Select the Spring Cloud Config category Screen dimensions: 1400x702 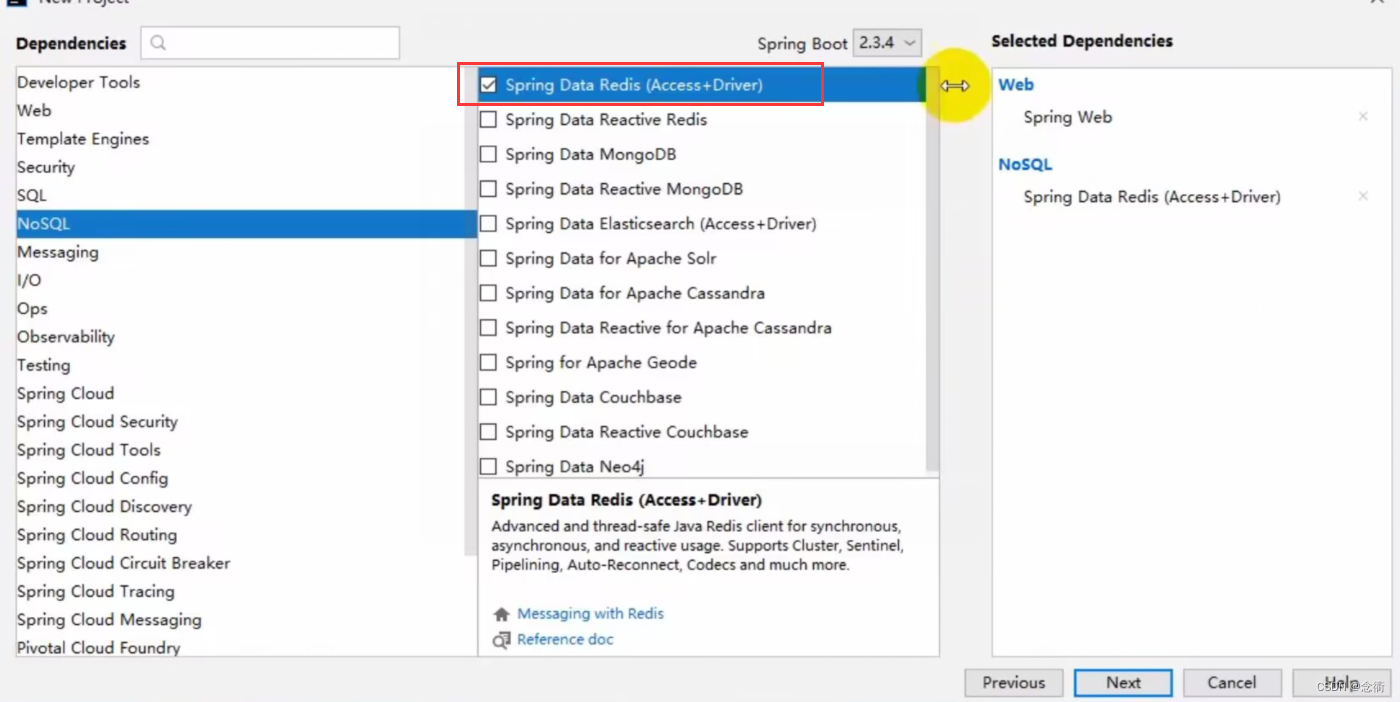tap(92, 478)
